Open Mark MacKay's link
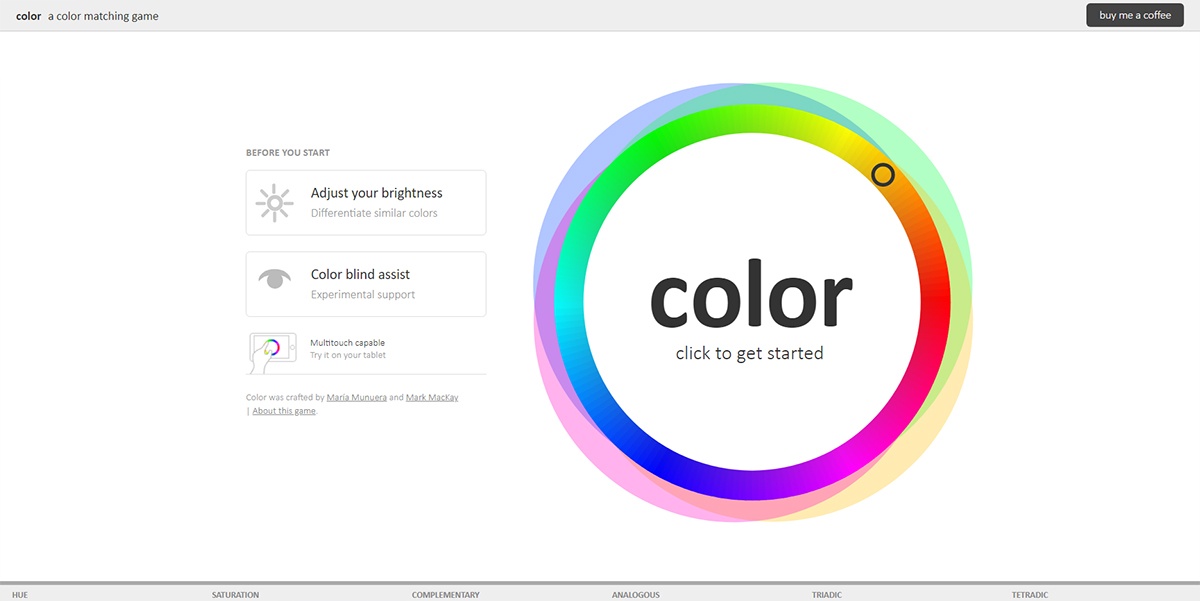 click(432, 397)
